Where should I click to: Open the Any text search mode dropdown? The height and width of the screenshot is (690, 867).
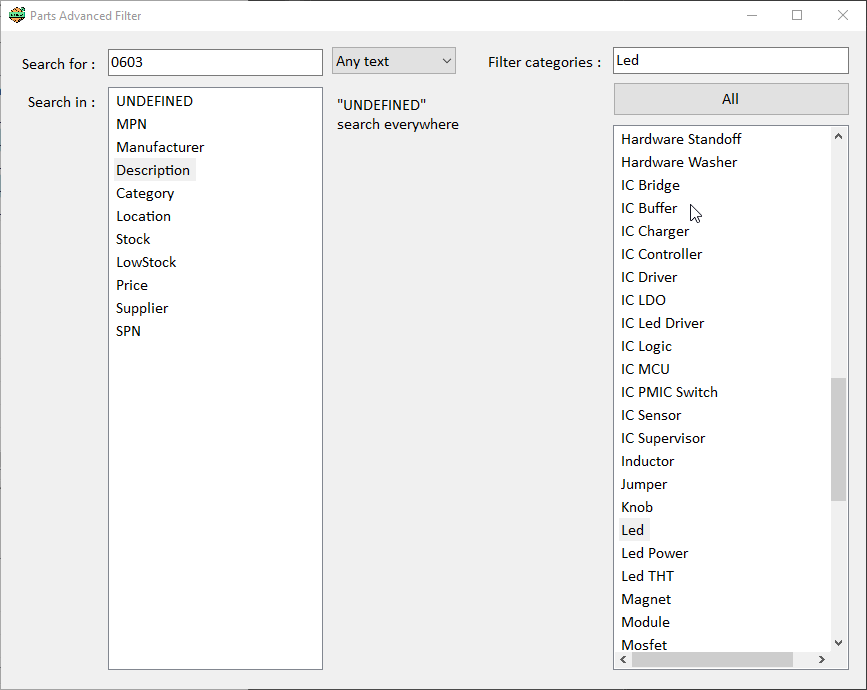[393, 60]
